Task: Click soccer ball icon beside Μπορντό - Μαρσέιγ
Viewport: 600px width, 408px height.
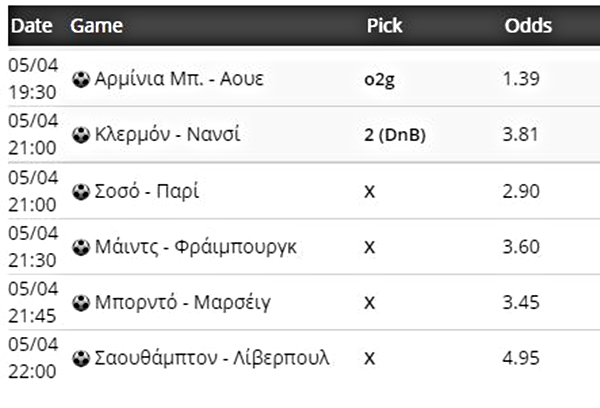Action: [81, 301]
